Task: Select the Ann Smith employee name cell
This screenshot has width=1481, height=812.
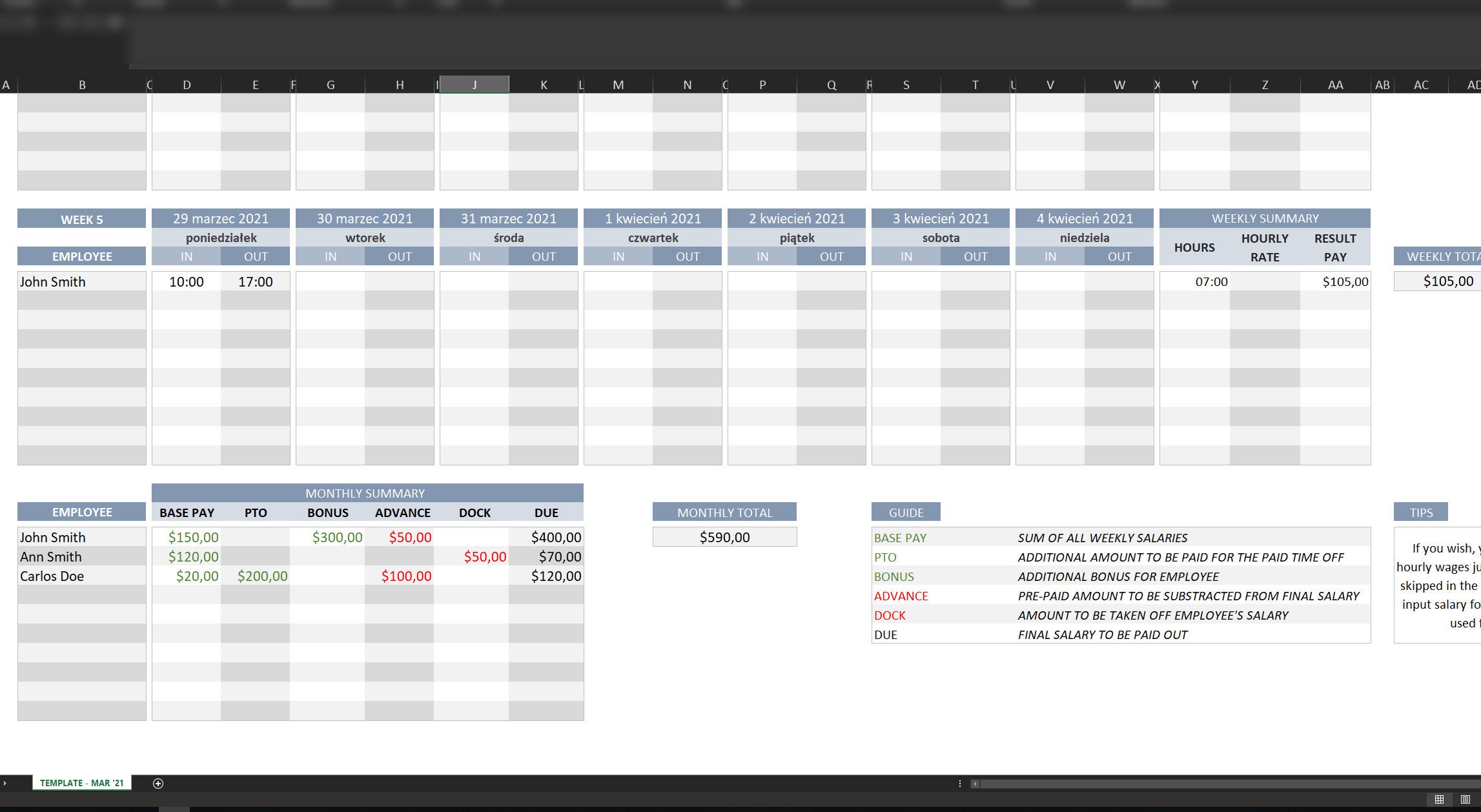Action: click(x=81, y=556)
